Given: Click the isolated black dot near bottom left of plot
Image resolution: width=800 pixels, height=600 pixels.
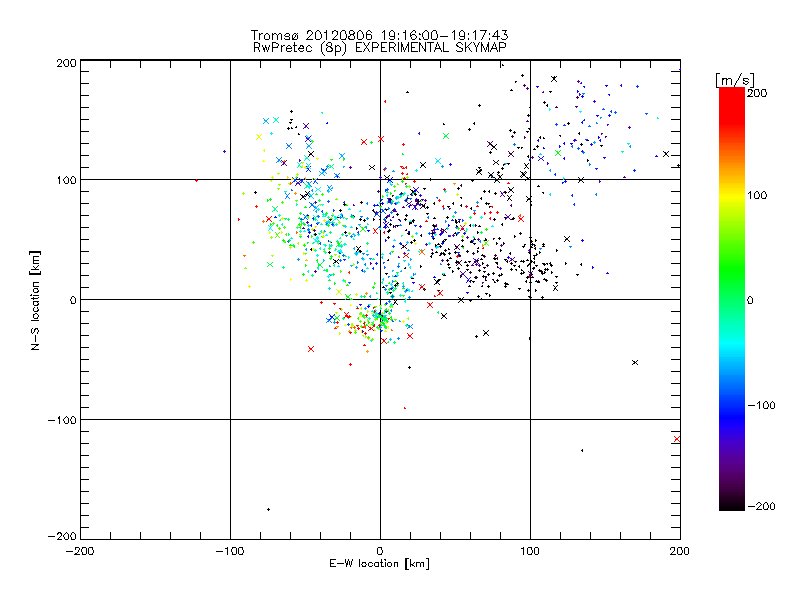Looking at the screenshot, I should [x=268, y=509].
